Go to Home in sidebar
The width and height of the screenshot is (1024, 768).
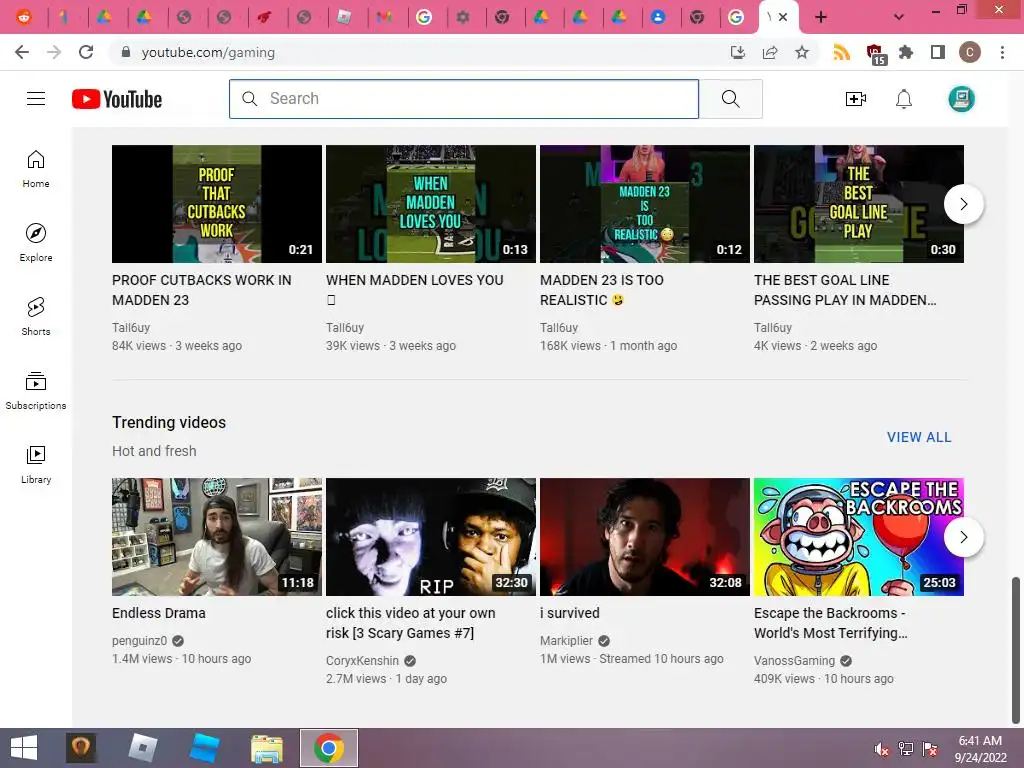(36, 169)
